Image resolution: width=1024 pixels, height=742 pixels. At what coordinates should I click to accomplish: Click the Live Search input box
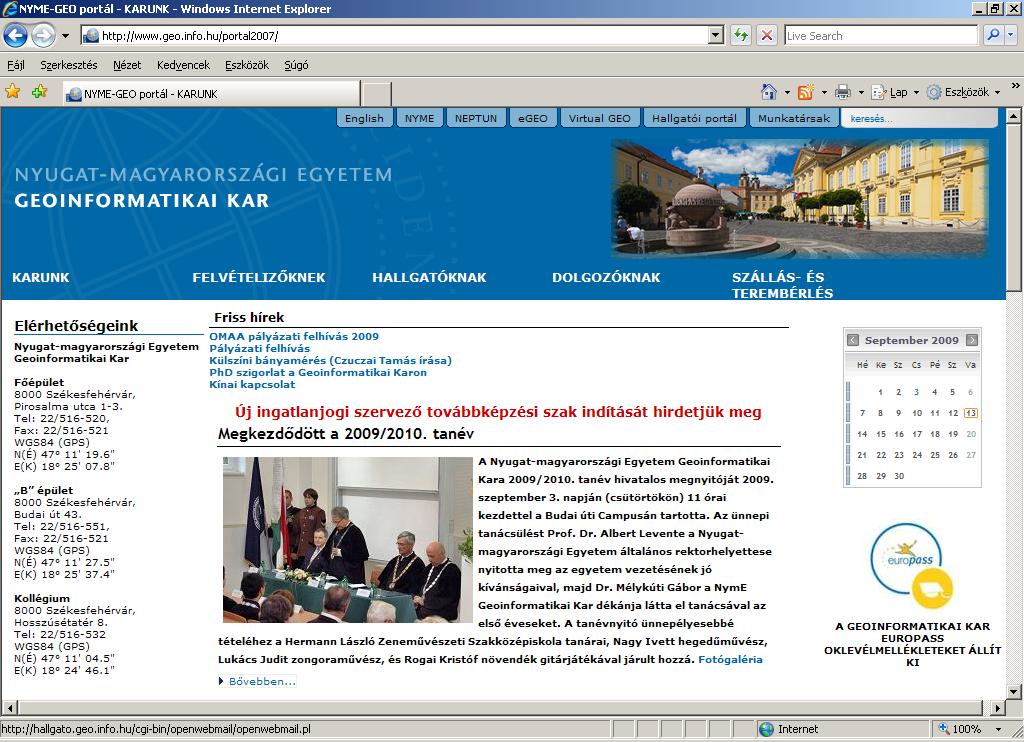pyautogui.click(x=881, y=36)
